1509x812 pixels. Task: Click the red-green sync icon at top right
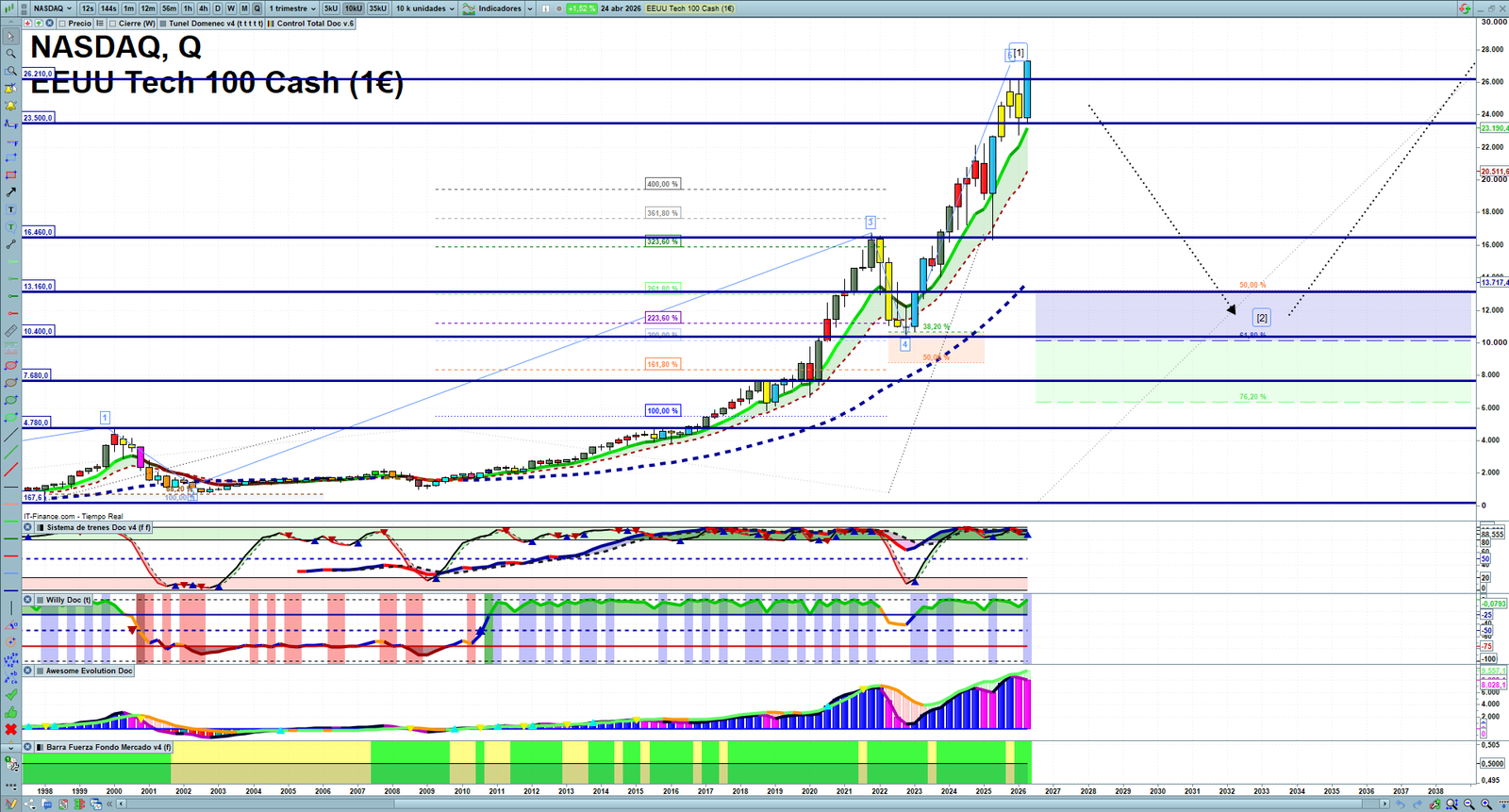click(1465, 8)
